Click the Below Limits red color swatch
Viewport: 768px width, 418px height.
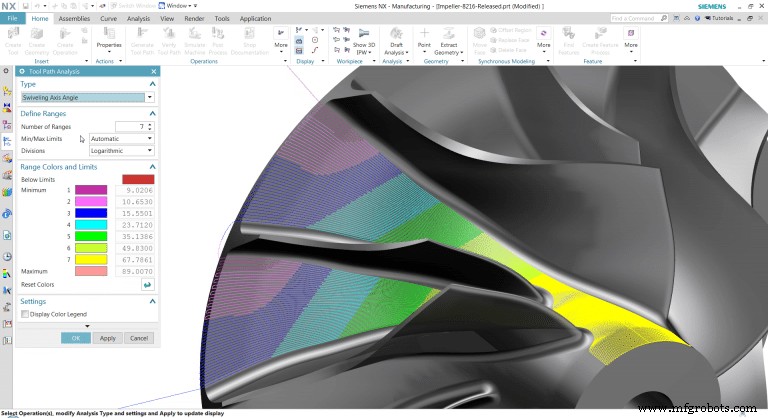click(x=138, y=179)
